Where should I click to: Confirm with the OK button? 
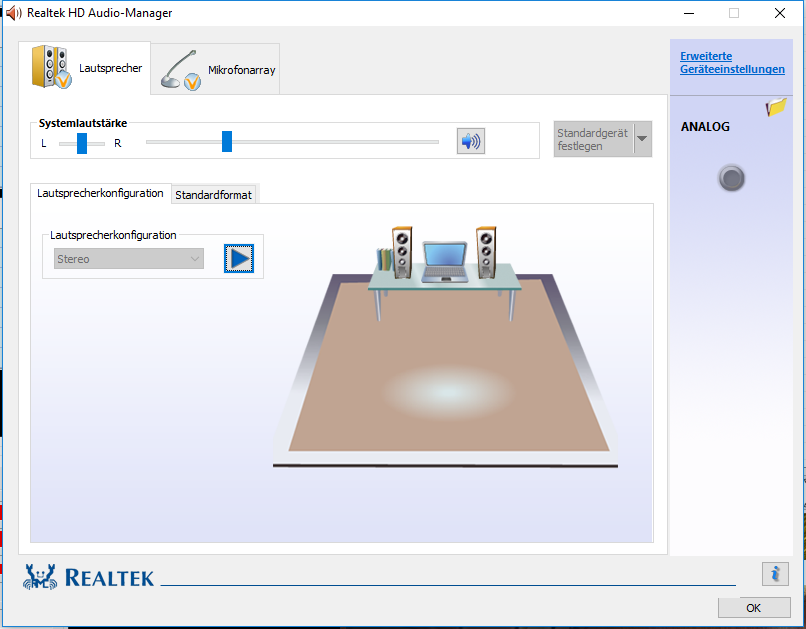click(x=754, y=608)
